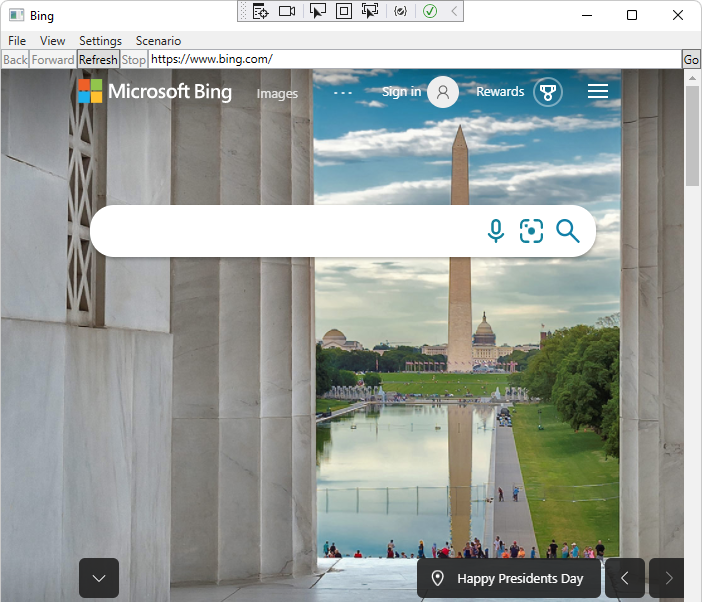Open the hamburger menu on Bing
The image size is (702, 602).
[x=598, y=92]
